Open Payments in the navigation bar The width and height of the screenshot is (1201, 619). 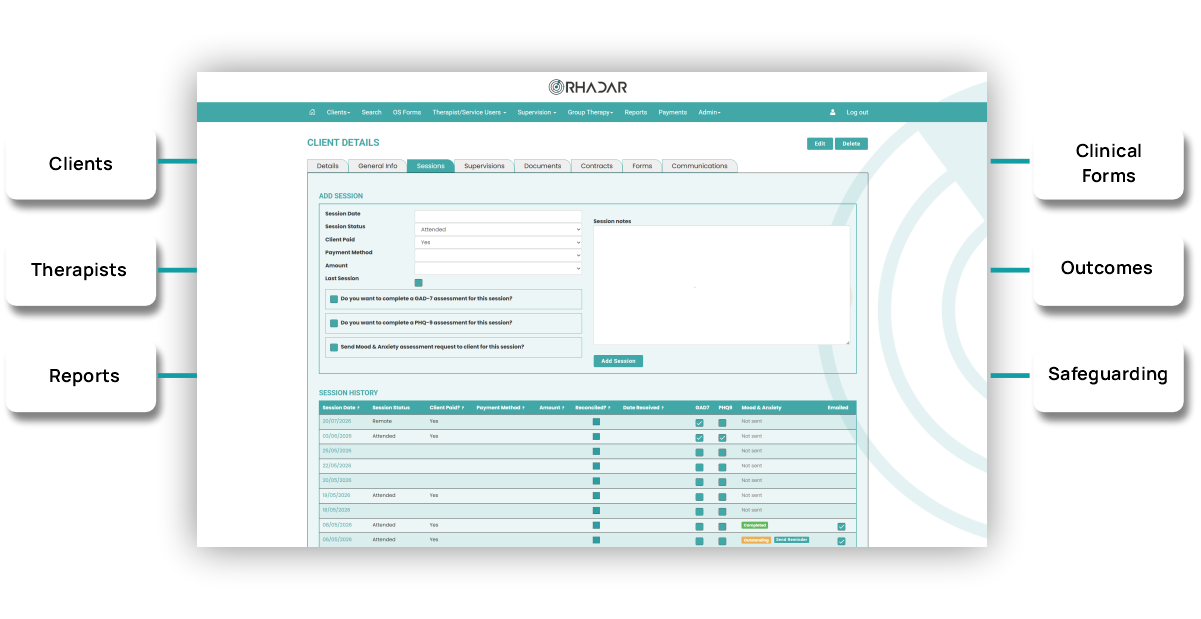coord(673,112)
